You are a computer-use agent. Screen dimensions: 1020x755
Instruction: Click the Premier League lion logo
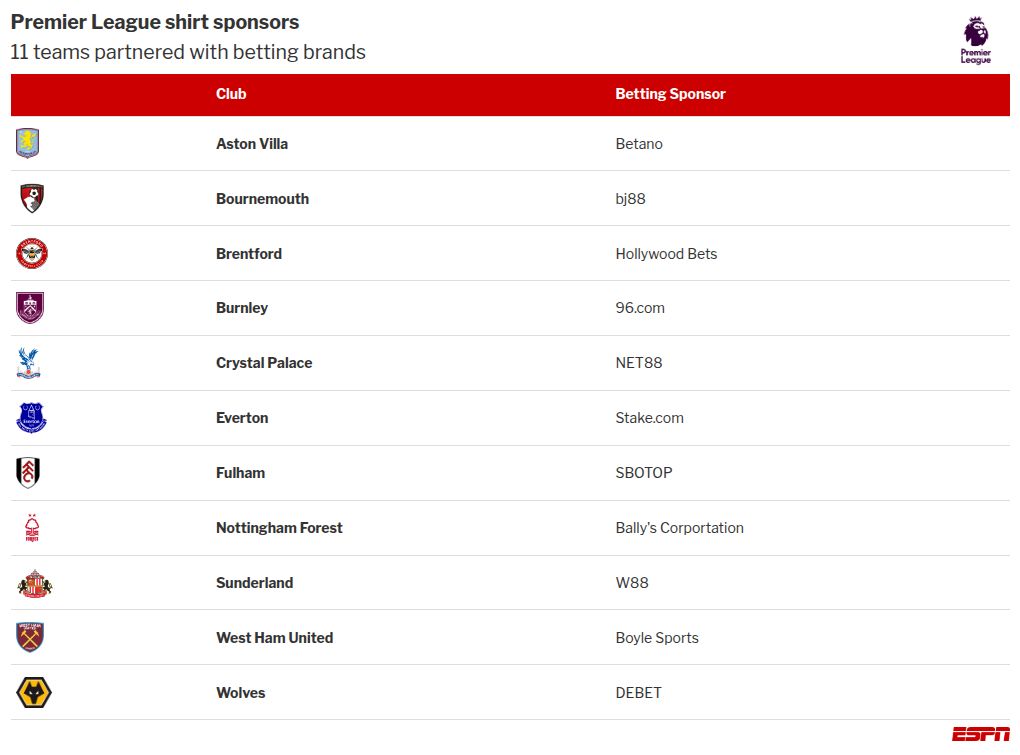[975, 40]
